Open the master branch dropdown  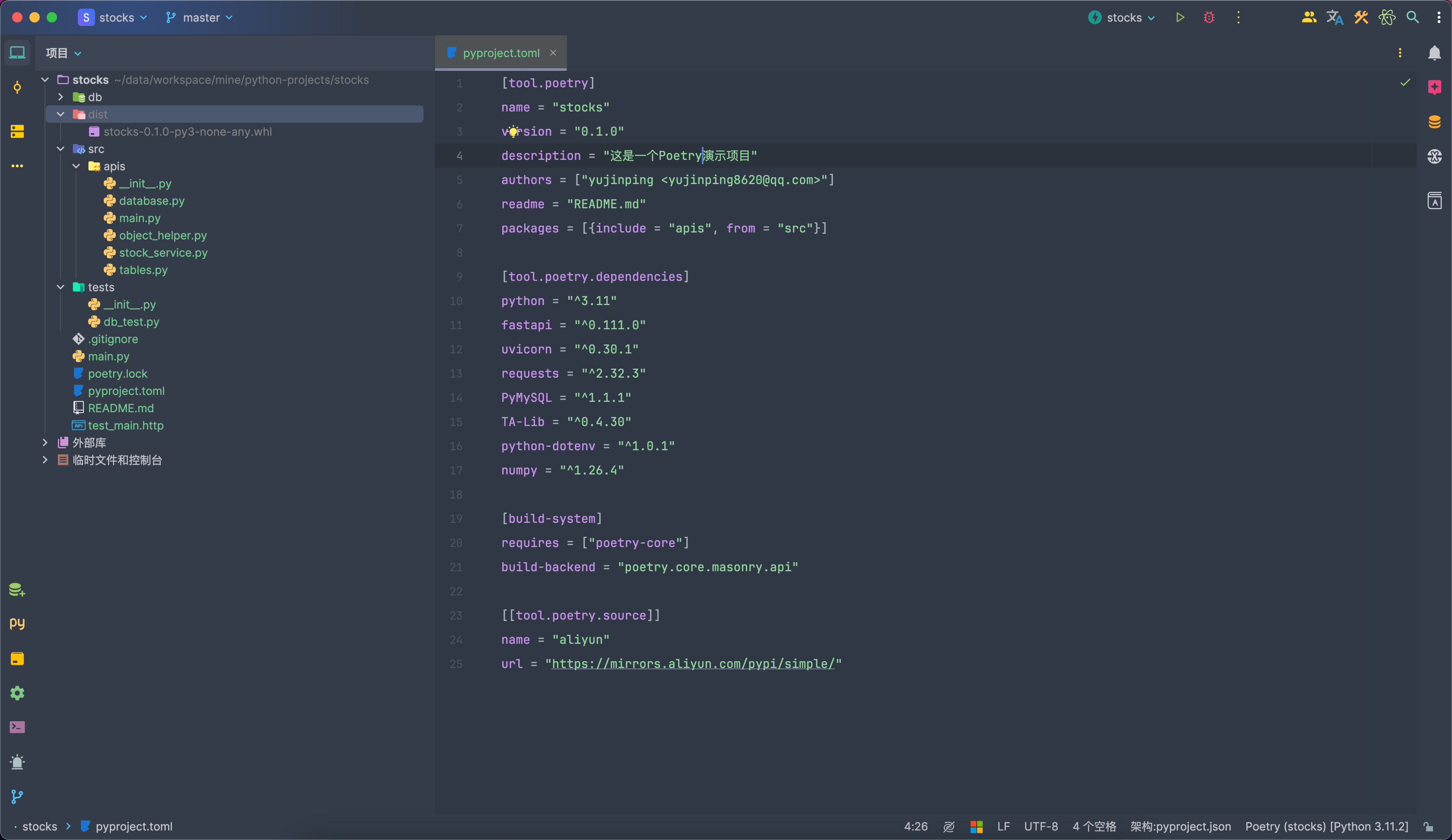click(199, 17)
